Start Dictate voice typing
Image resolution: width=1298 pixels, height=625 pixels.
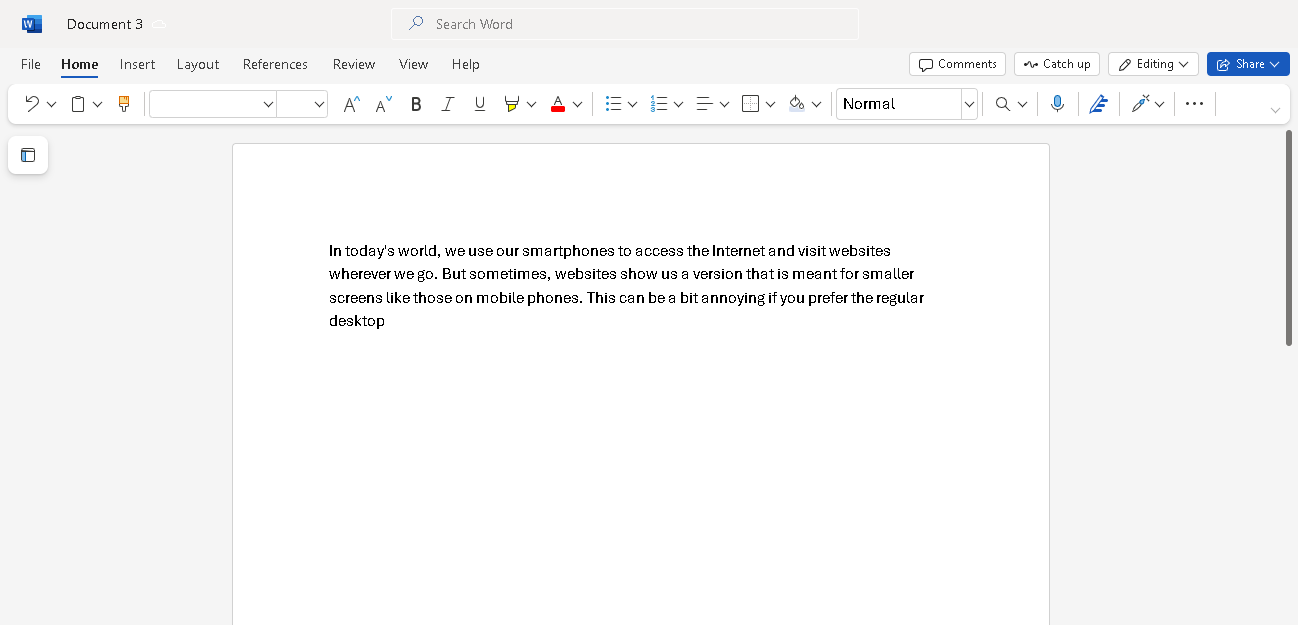tap(1057, 103)
